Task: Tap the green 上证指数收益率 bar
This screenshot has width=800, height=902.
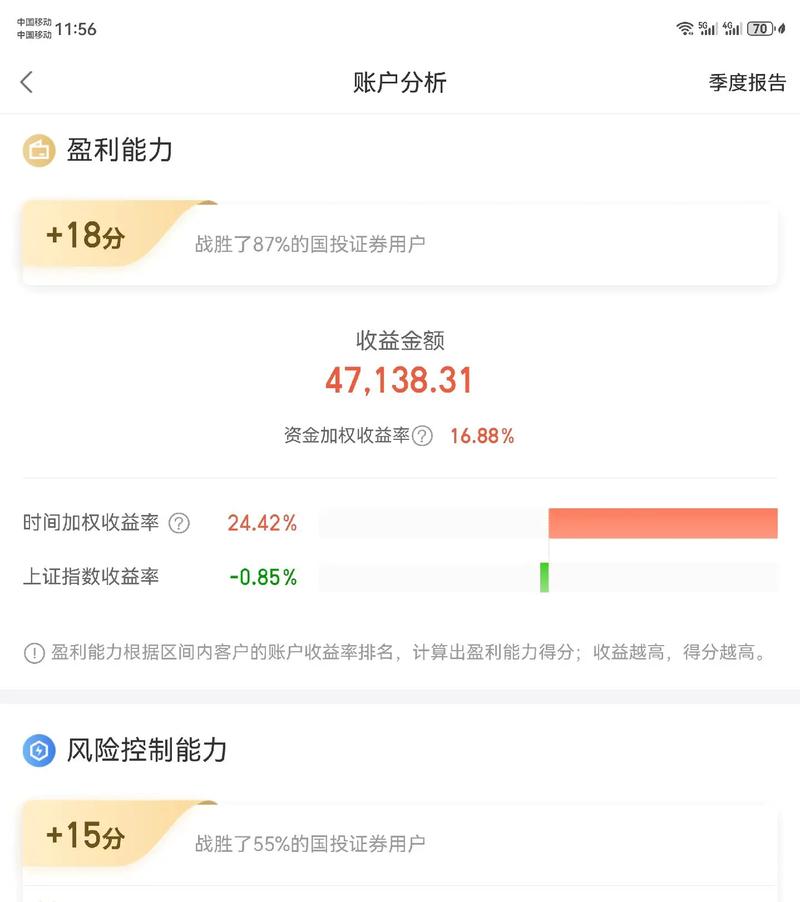Action: click(544, 577)
